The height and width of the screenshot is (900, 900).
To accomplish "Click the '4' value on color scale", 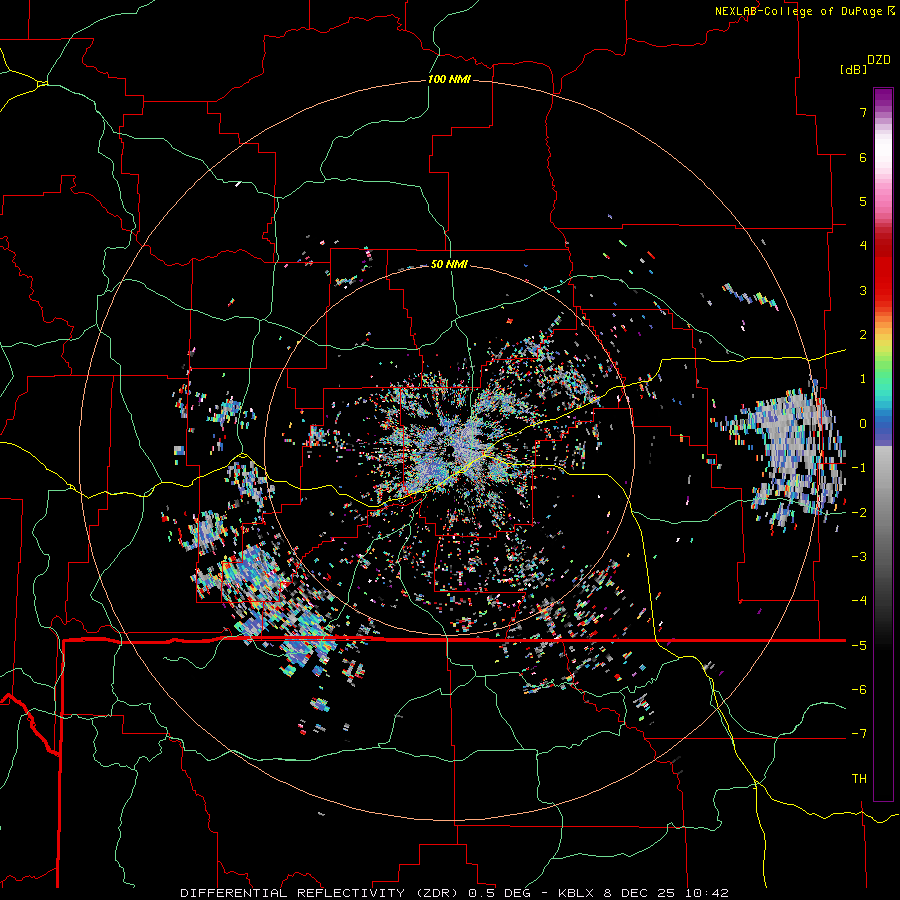I will (x=863, y=246).
